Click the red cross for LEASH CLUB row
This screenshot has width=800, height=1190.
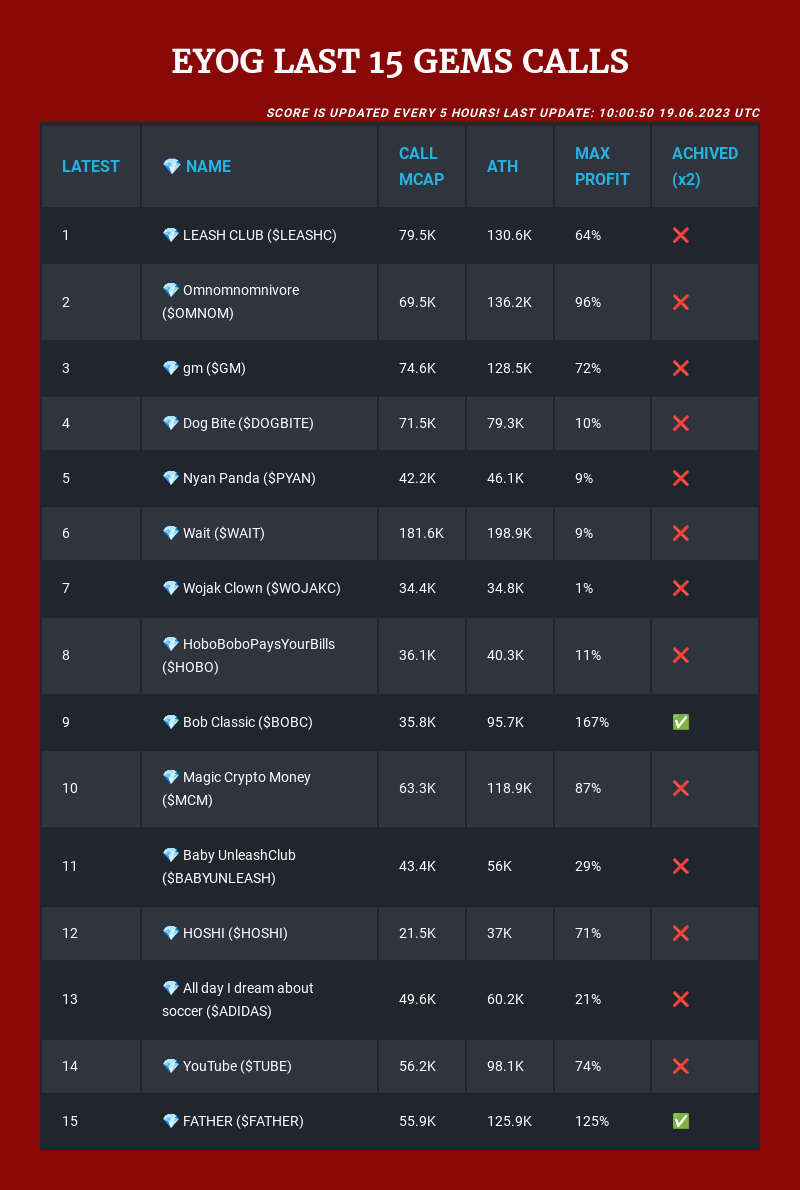[x=680, y=235]
